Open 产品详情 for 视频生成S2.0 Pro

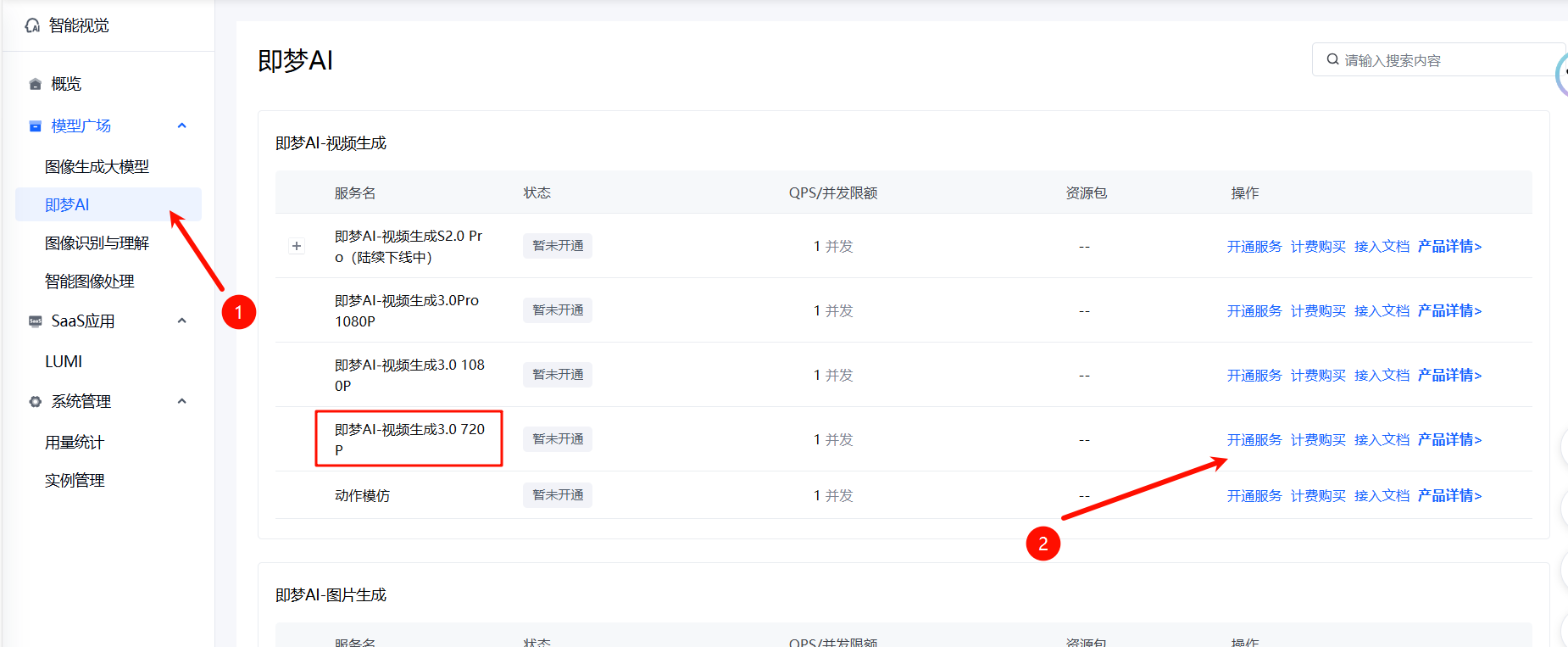1449,246
